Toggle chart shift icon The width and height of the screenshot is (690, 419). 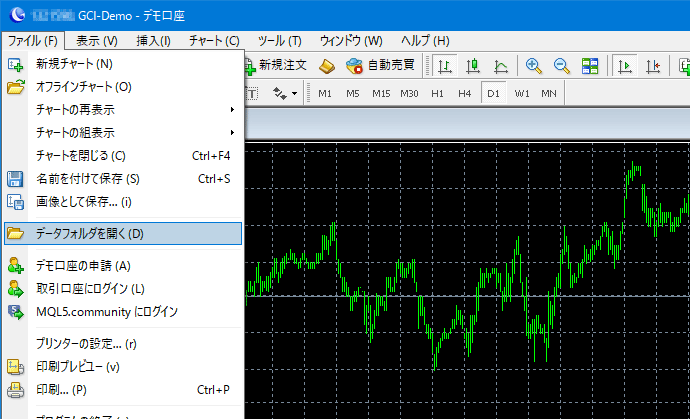pos(653,66)
